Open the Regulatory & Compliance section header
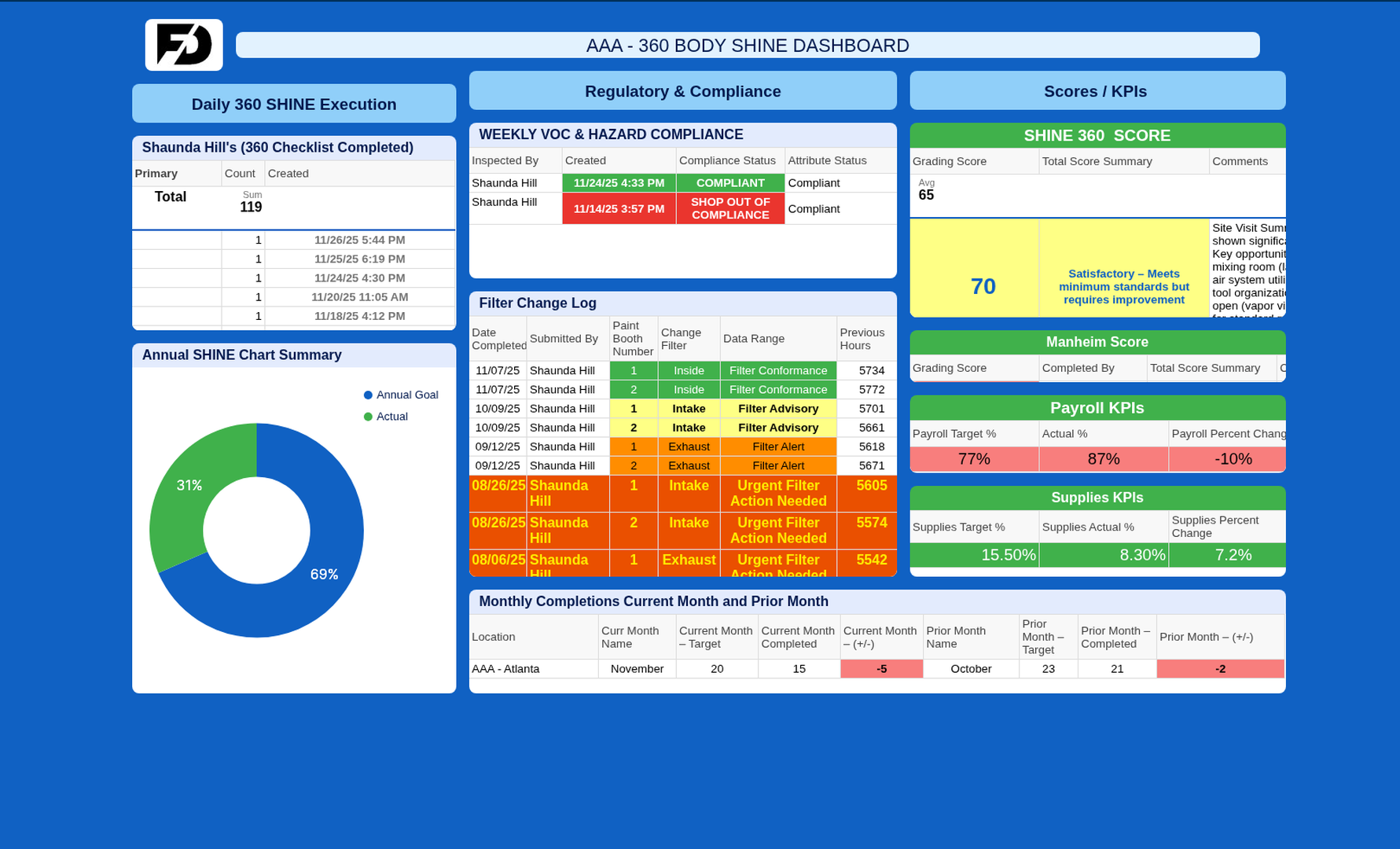The image size is (1400, 849). click(682, 91)
